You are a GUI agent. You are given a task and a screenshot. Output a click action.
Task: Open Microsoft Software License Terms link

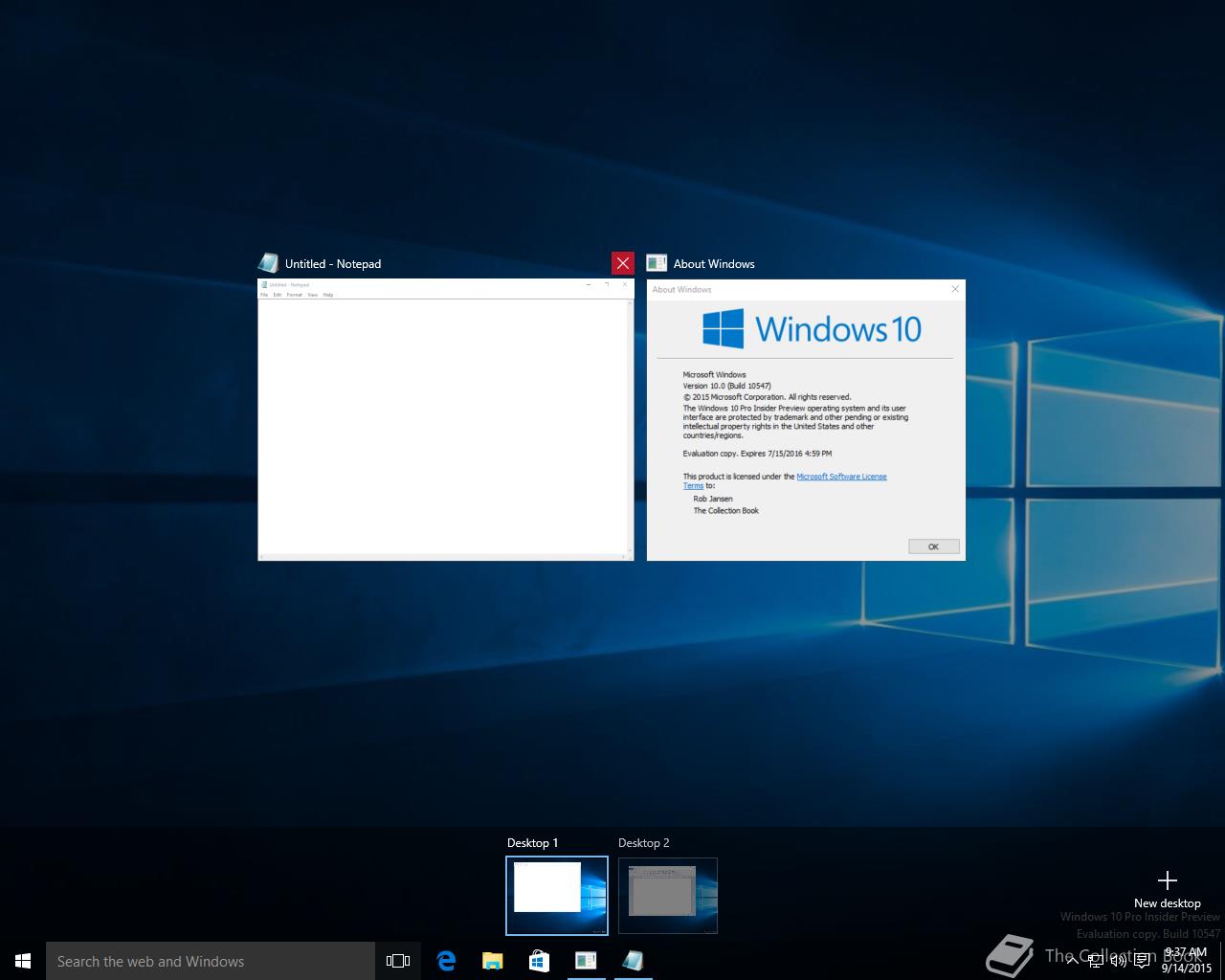pyautogui.click(x=841, y=477)
